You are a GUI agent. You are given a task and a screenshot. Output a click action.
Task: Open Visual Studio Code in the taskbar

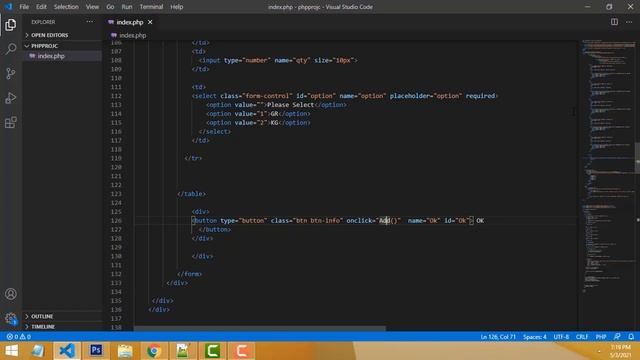click(x=67, y=351)
